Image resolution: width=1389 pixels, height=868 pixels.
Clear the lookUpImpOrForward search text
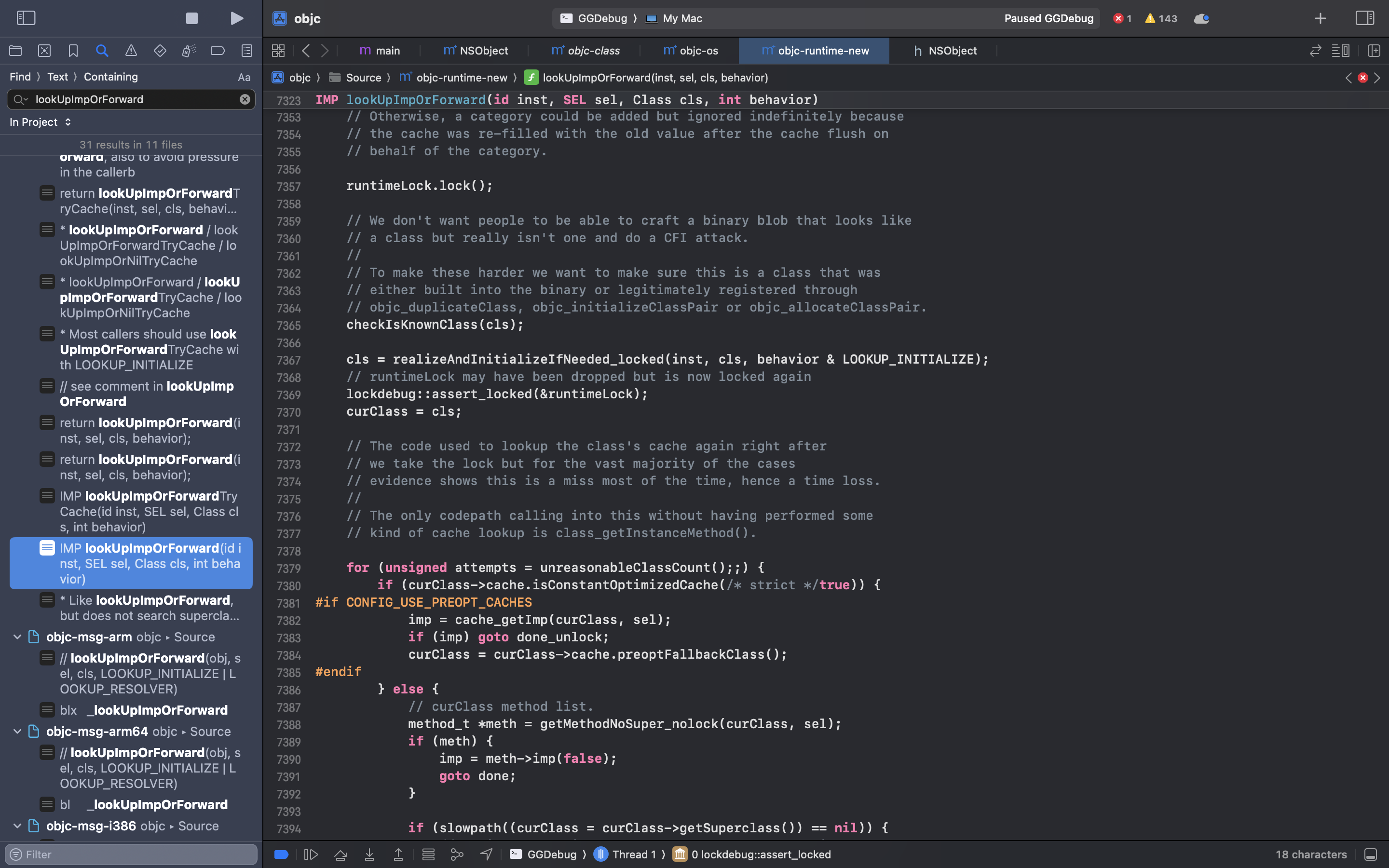(x=245, y=99)
